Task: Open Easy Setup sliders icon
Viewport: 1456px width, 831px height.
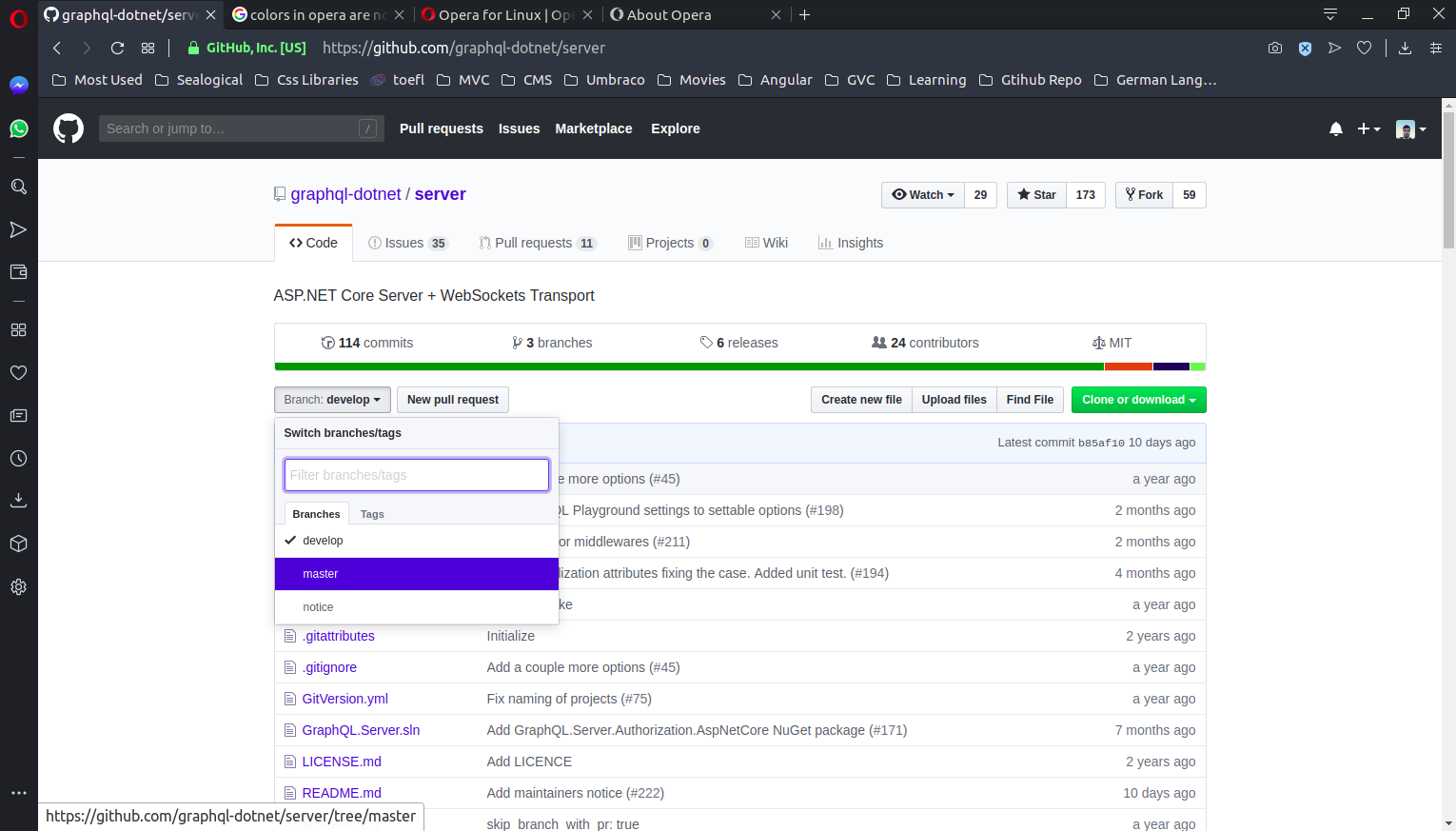Action: point(1436,48)
